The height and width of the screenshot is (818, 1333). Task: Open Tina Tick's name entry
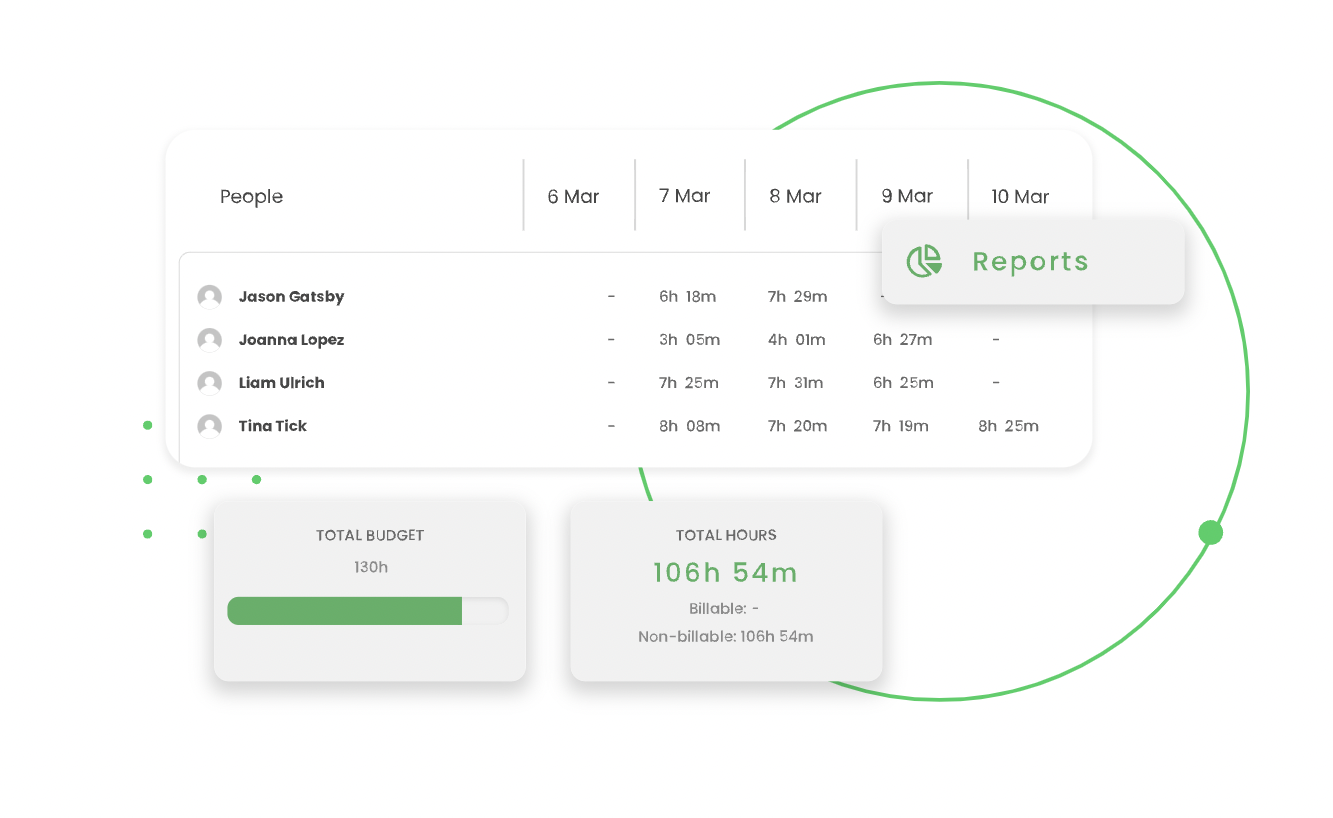273,426
